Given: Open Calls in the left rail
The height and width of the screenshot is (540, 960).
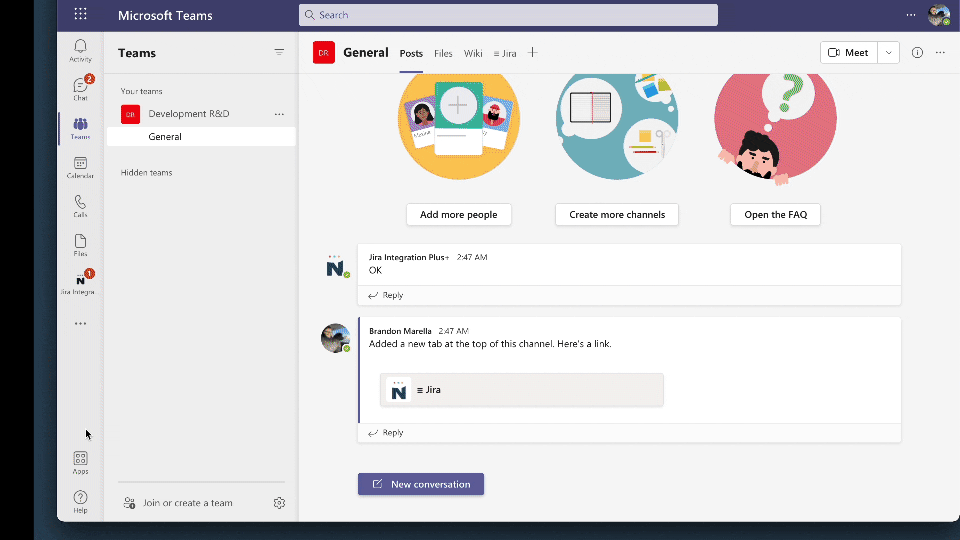Looking at the screenshot, I should (80, 206).
